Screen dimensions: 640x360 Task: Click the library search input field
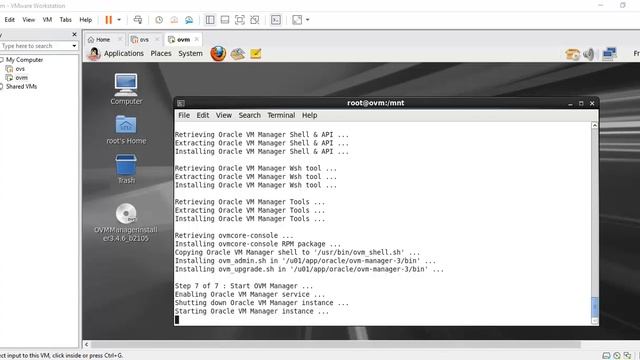tap(36, 46)
